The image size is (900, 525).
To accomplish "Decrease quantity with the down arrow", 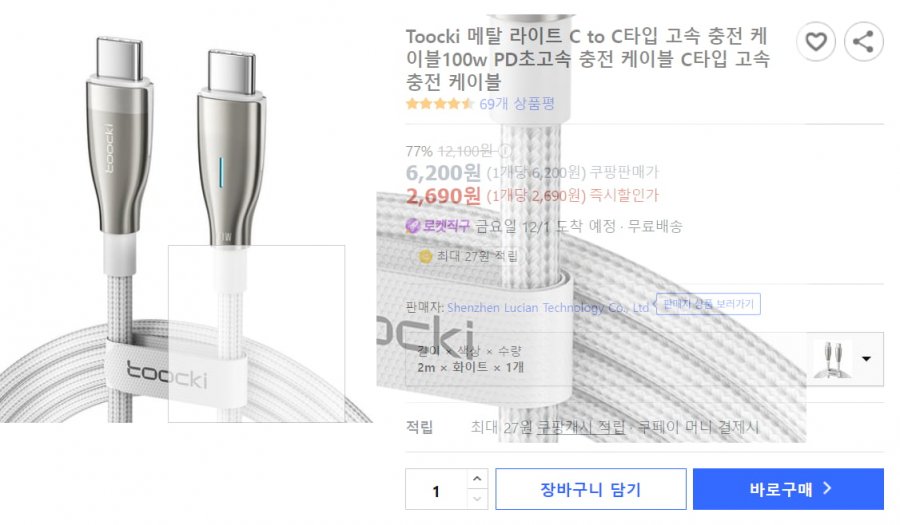I will coord(477,499).
